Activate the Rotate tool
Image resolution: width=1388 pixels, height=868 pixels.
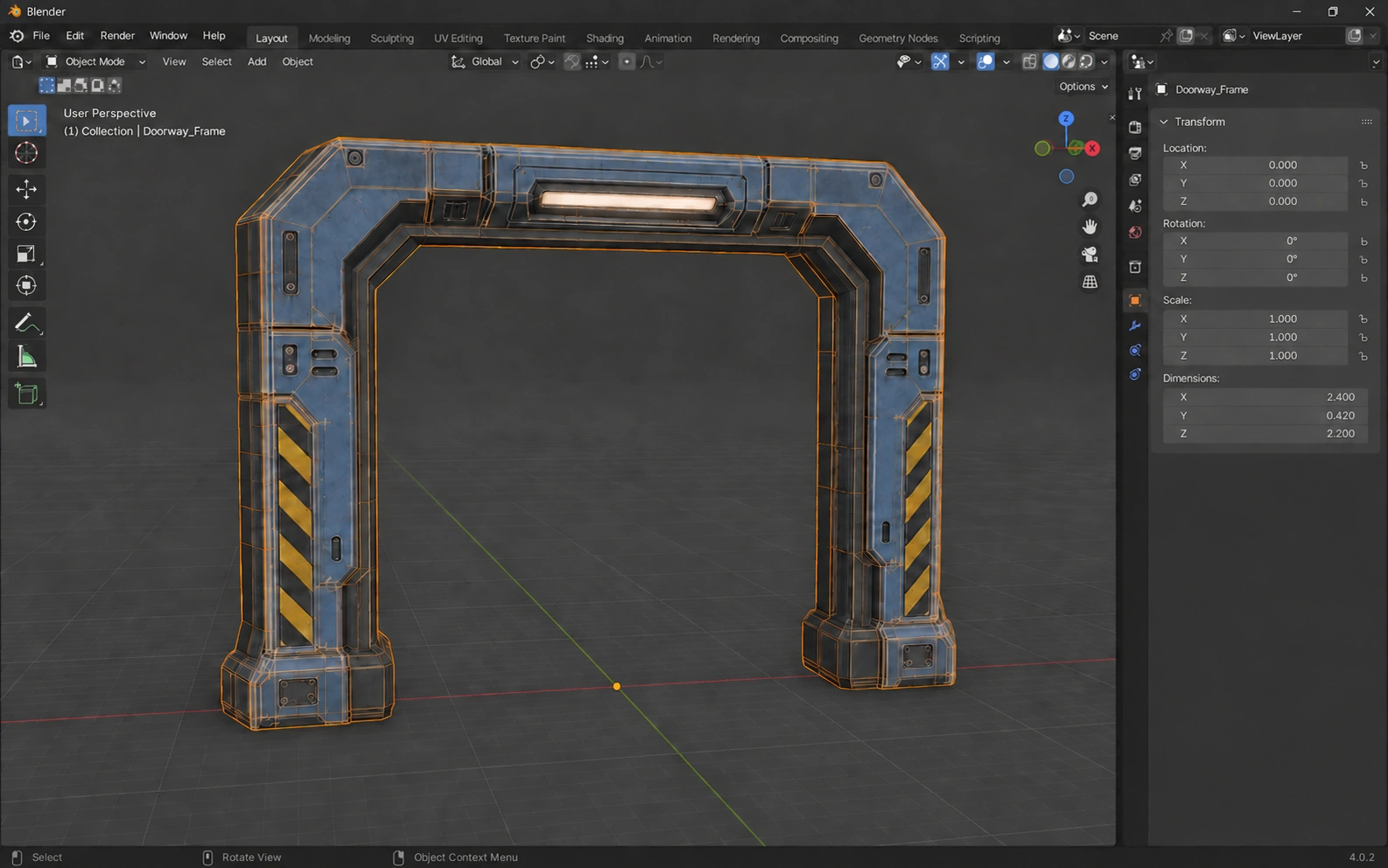(x=26, y=221)
